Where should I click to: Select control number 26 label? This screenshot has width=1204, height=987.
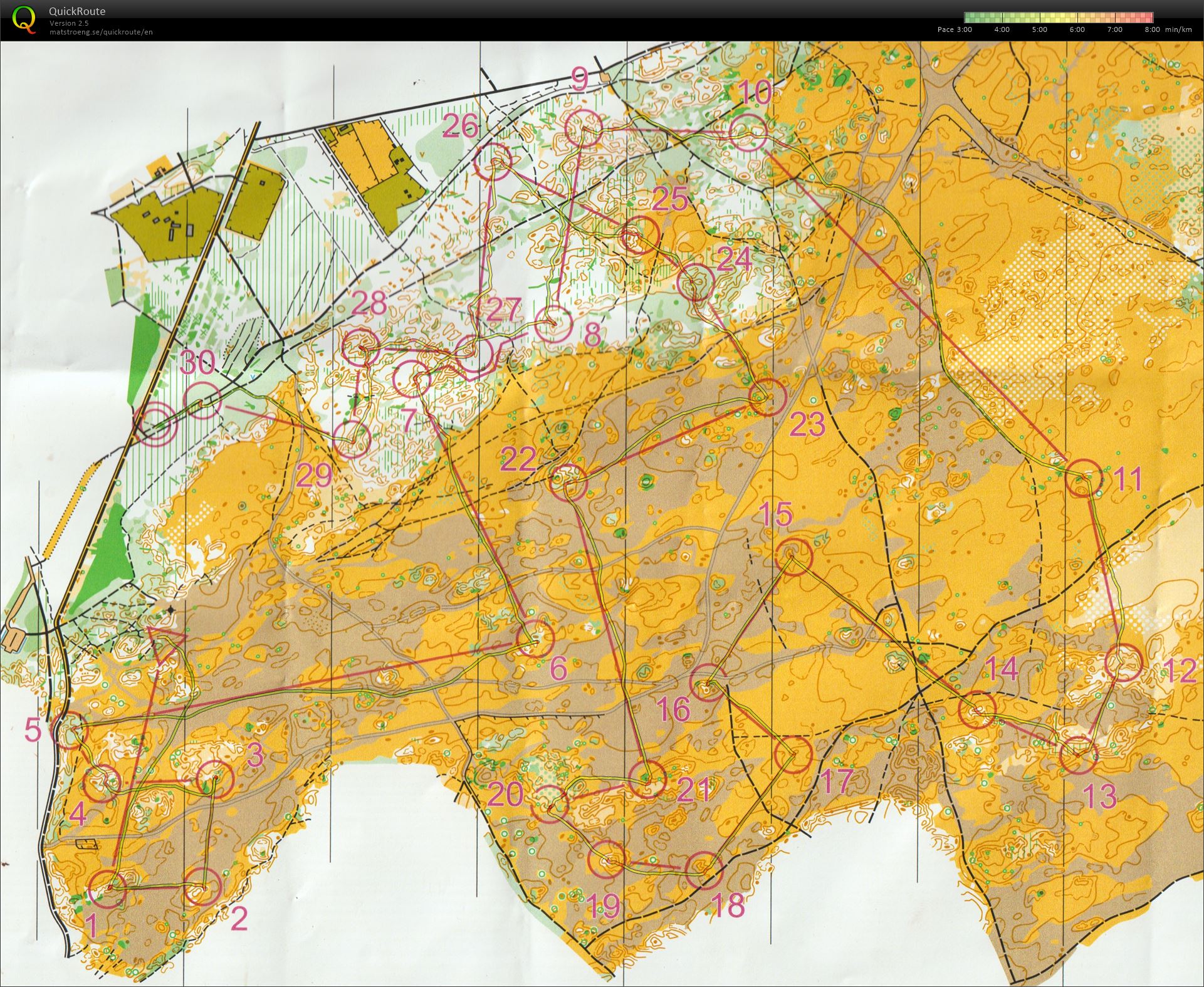tap(461, 127)
